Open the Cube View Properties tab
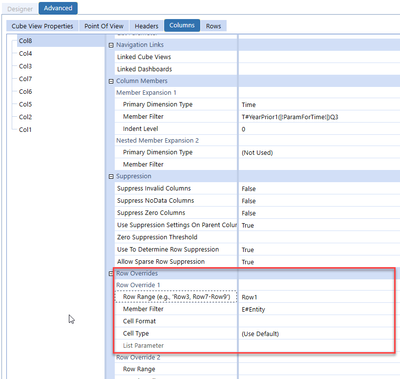Screen dimensions: 400x379 [x=42, y=26]
